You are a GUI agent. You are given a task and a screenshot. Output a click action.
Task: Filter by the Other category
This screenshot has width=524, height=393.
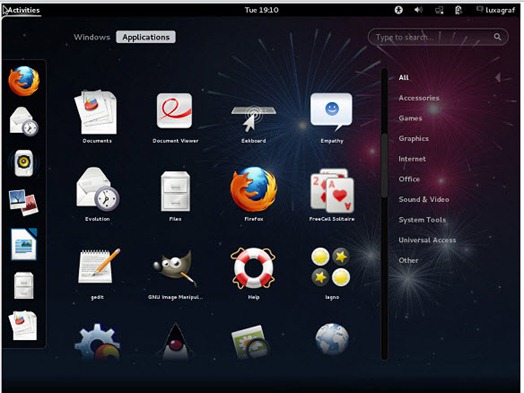[408, 260]
